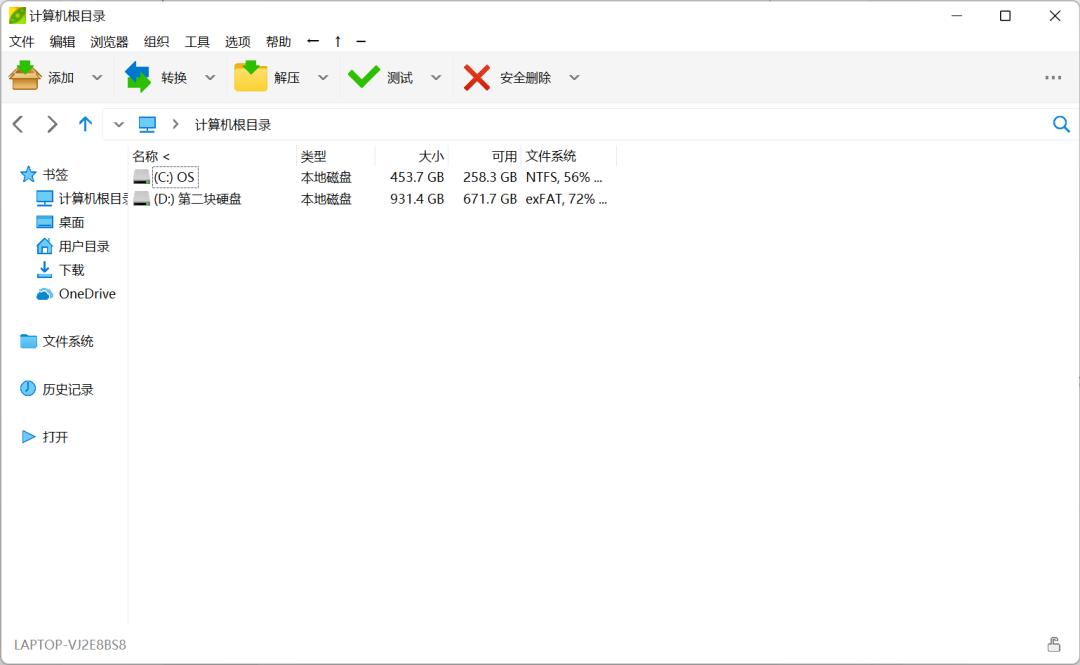Click the 添加 (Add) archive icon

[x=25, y=76]
